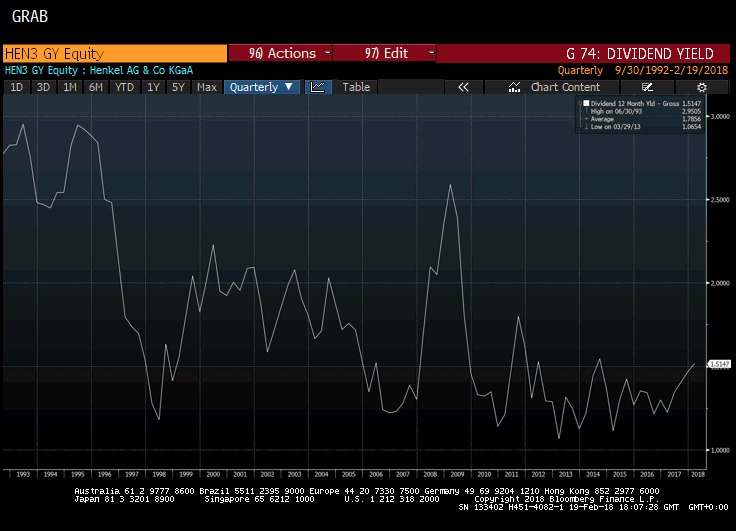The height and width of the screenshot is (531, 736).
Task: Open the Chart Content panel
Action: pyautogui.click(x=554, y=87)
